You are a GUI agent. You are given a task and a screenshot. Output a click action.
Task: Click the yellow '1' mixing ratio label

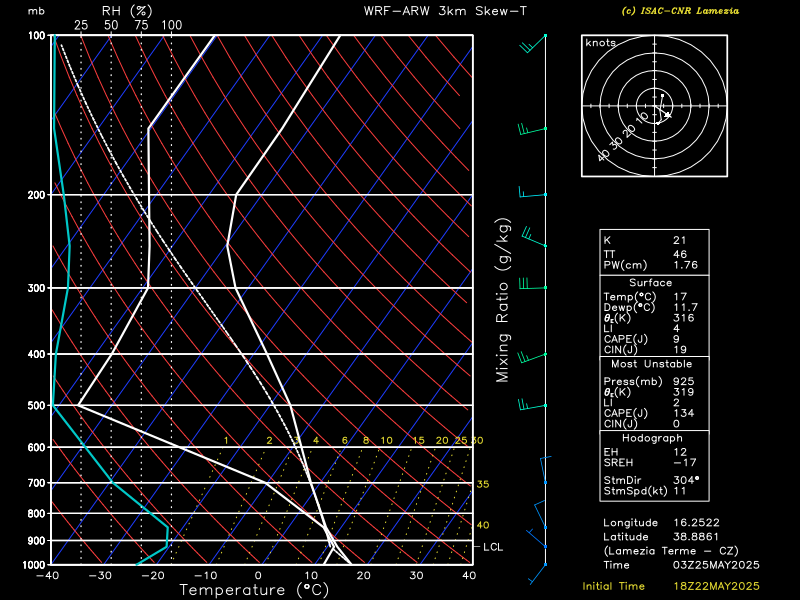click(x=226, y=440)
